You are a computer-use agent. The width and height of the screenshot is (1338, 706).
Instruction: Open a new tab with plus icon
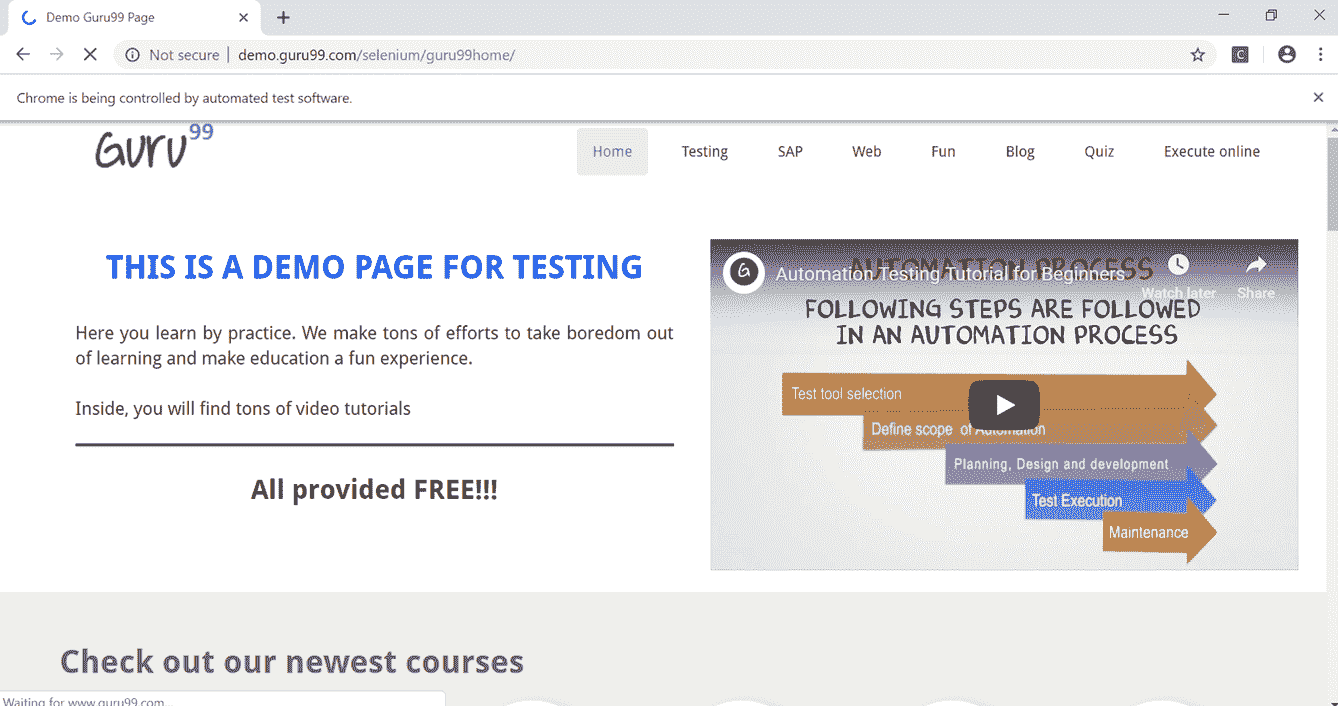(x=283, y=17)
